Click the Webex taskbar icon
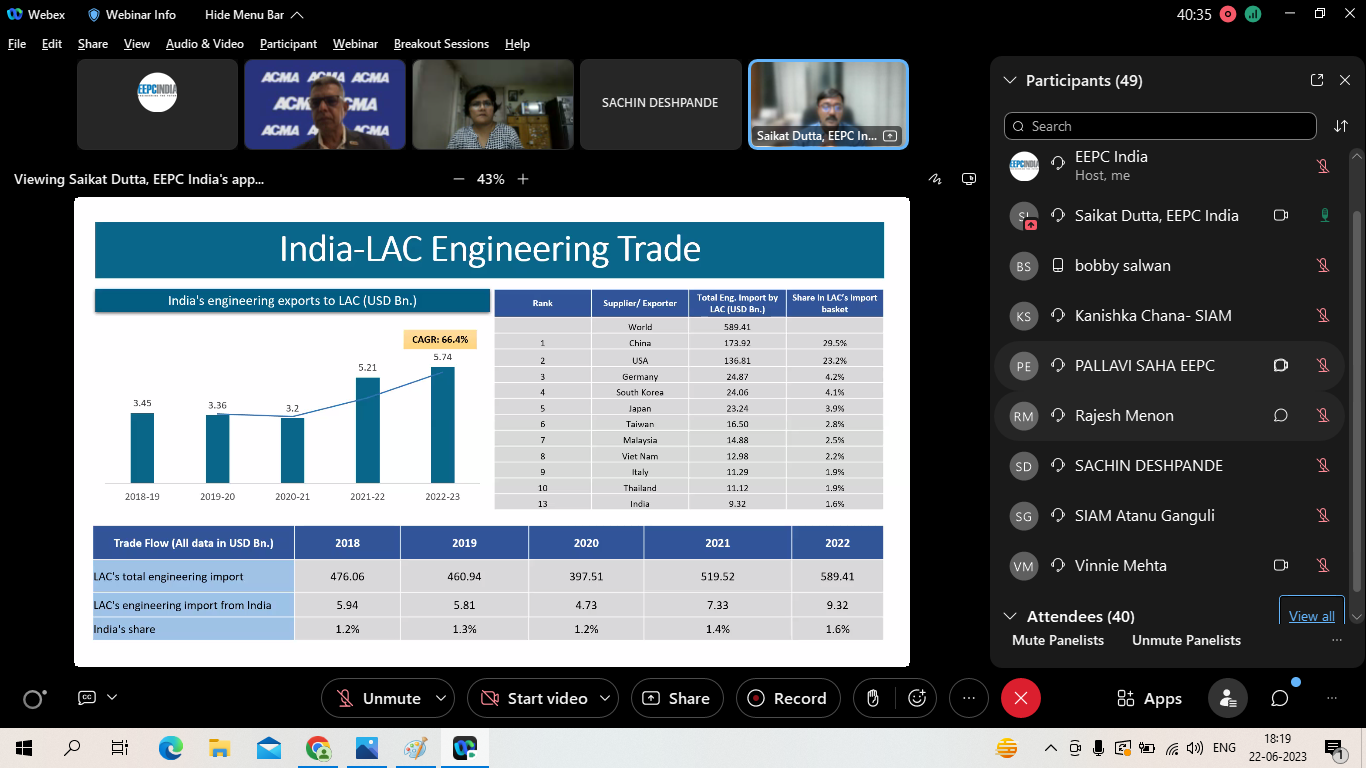This screenshot has width=1366, height=768. [464, 747]
